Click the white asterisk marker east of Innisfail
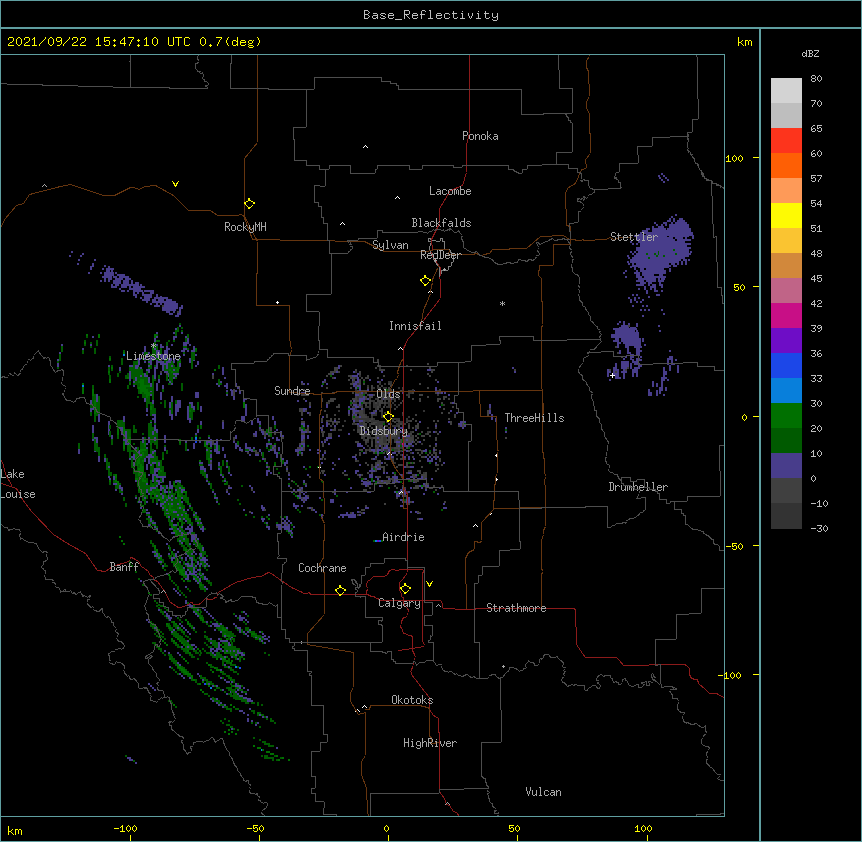 click(x=502, y=303)
